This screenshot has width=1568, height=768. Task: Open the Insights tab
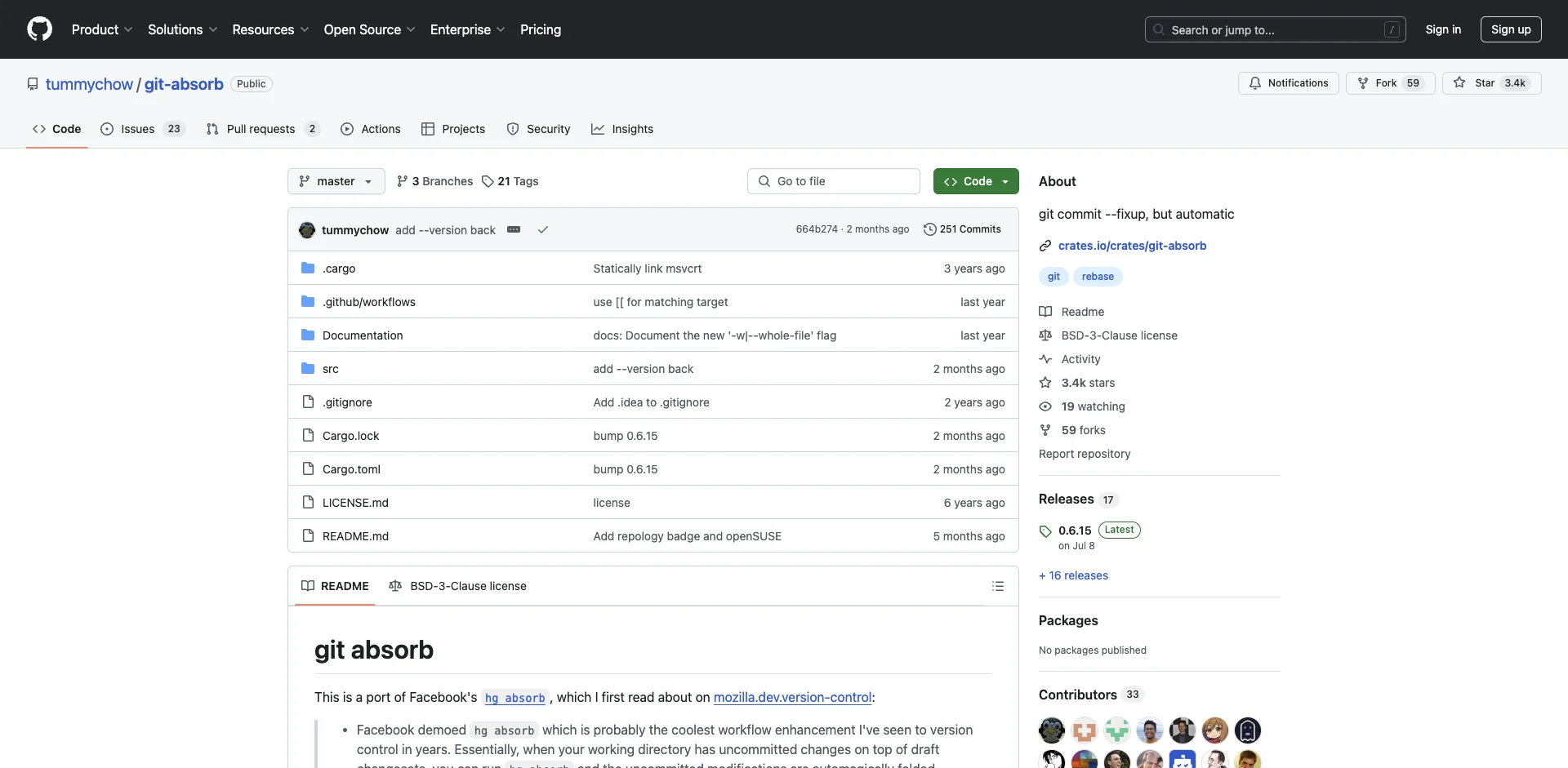coord(622,129)
